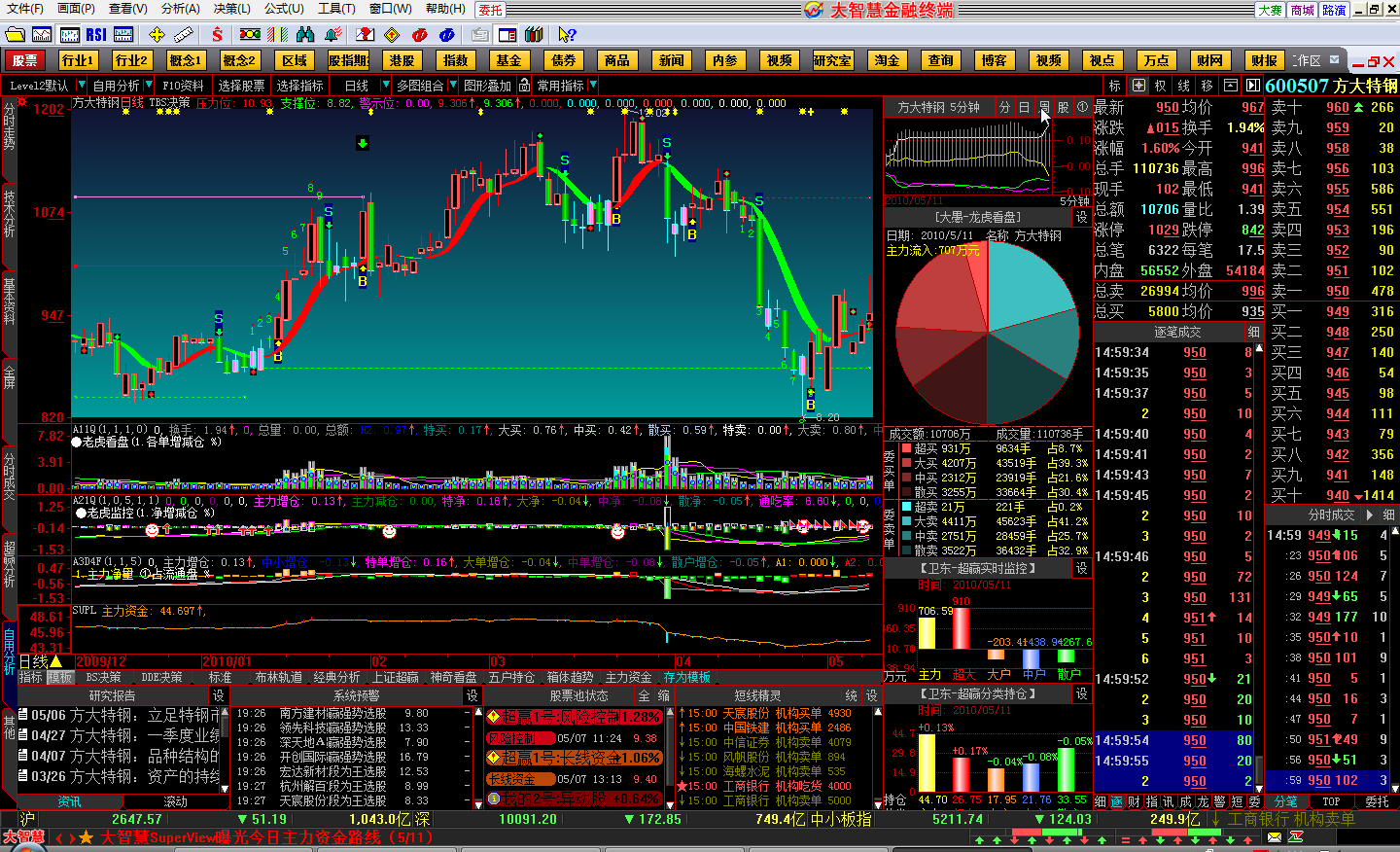Click the RSI indicator toolbar icon
This screenshot has width=1400, height=852.
[95, 34]
